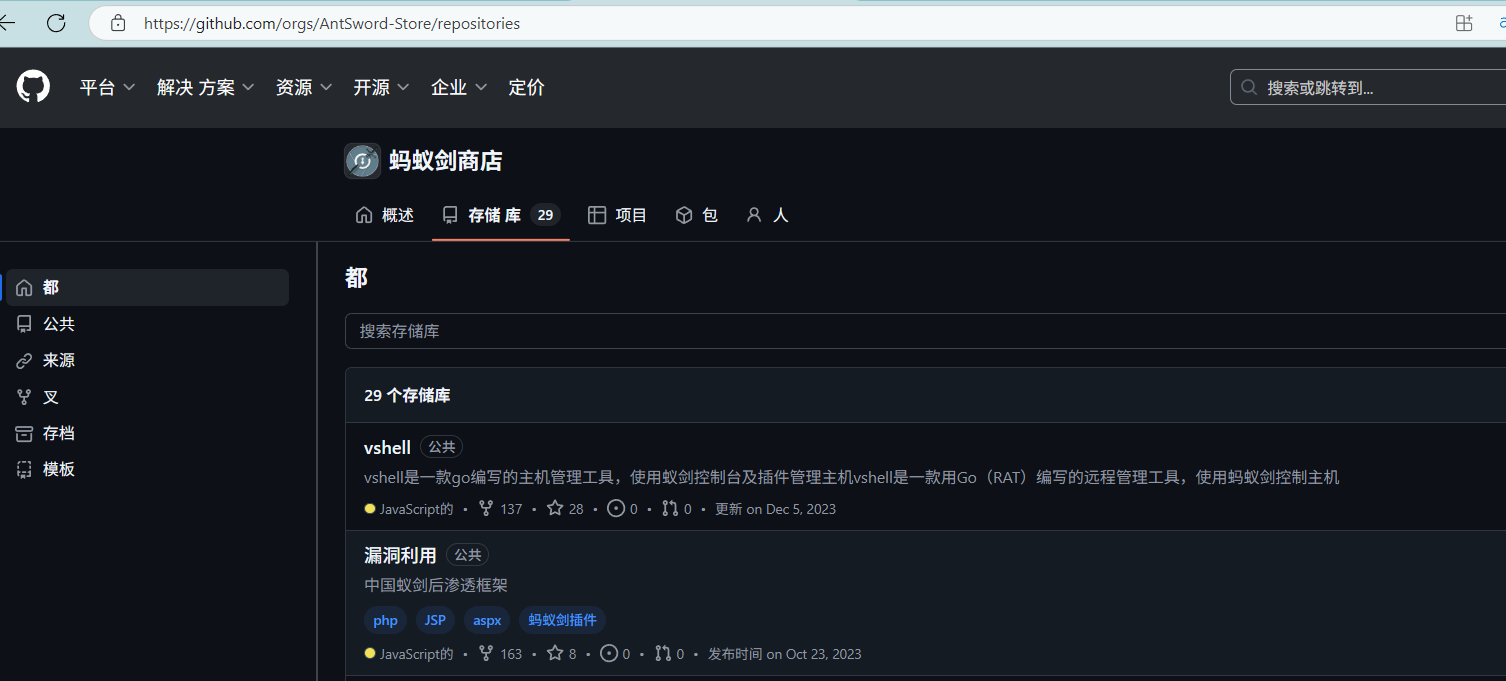
Task: Reload the page with refresh icon
Action: [x=56, y=23]
